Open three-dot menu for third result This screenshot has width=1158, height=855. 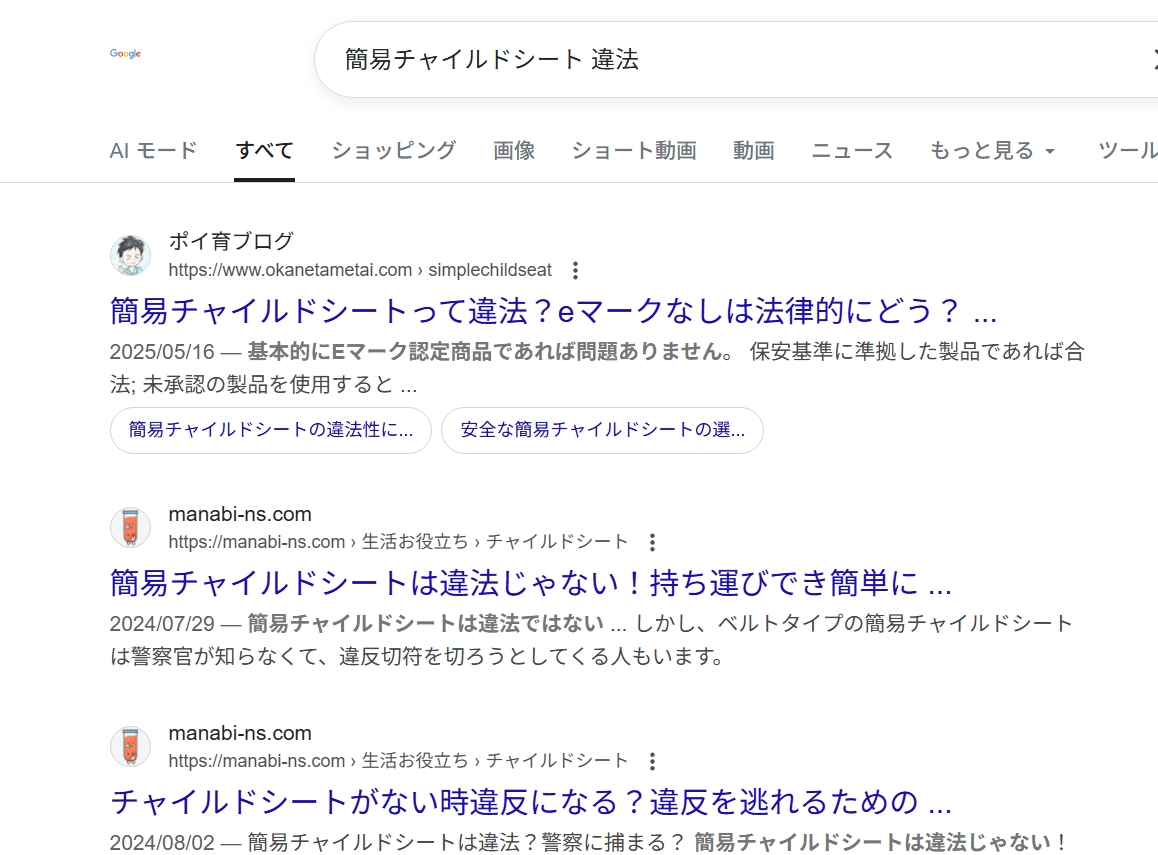coord(652,761)
